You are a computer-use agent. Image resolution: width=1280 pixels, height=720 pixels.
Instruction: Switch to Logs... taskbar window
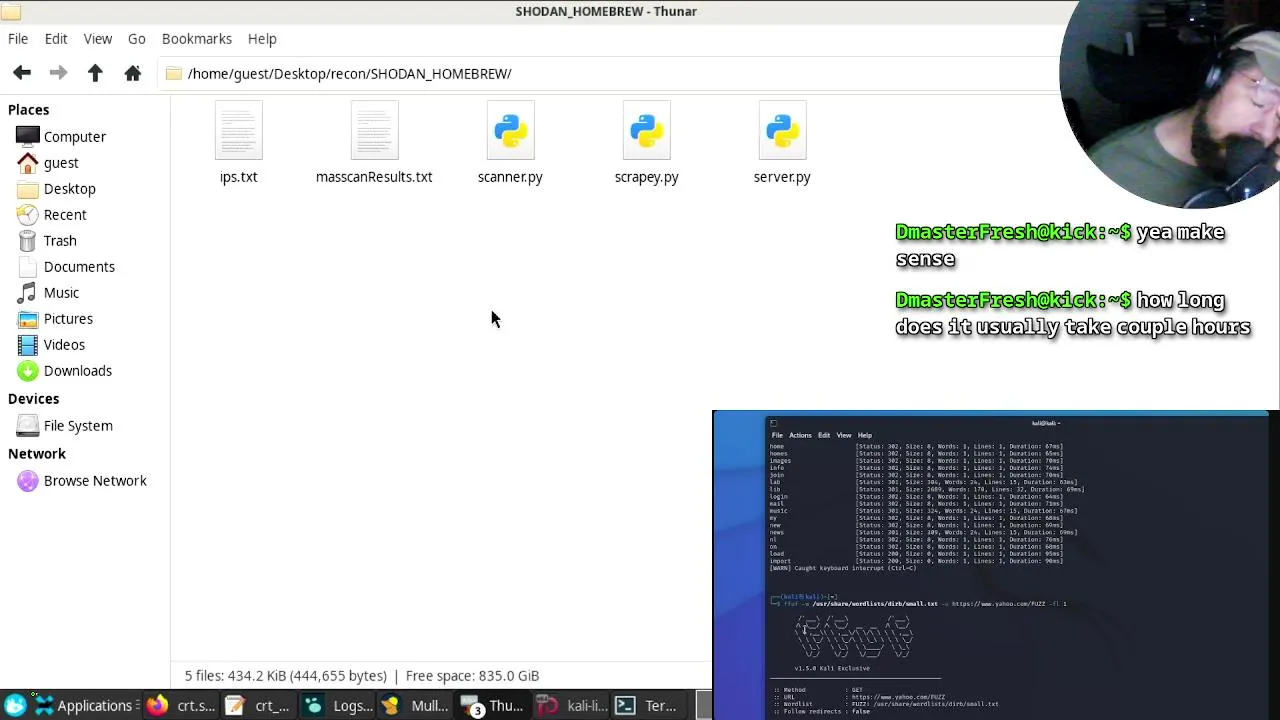pyautogui.click(x=339, y=705)
